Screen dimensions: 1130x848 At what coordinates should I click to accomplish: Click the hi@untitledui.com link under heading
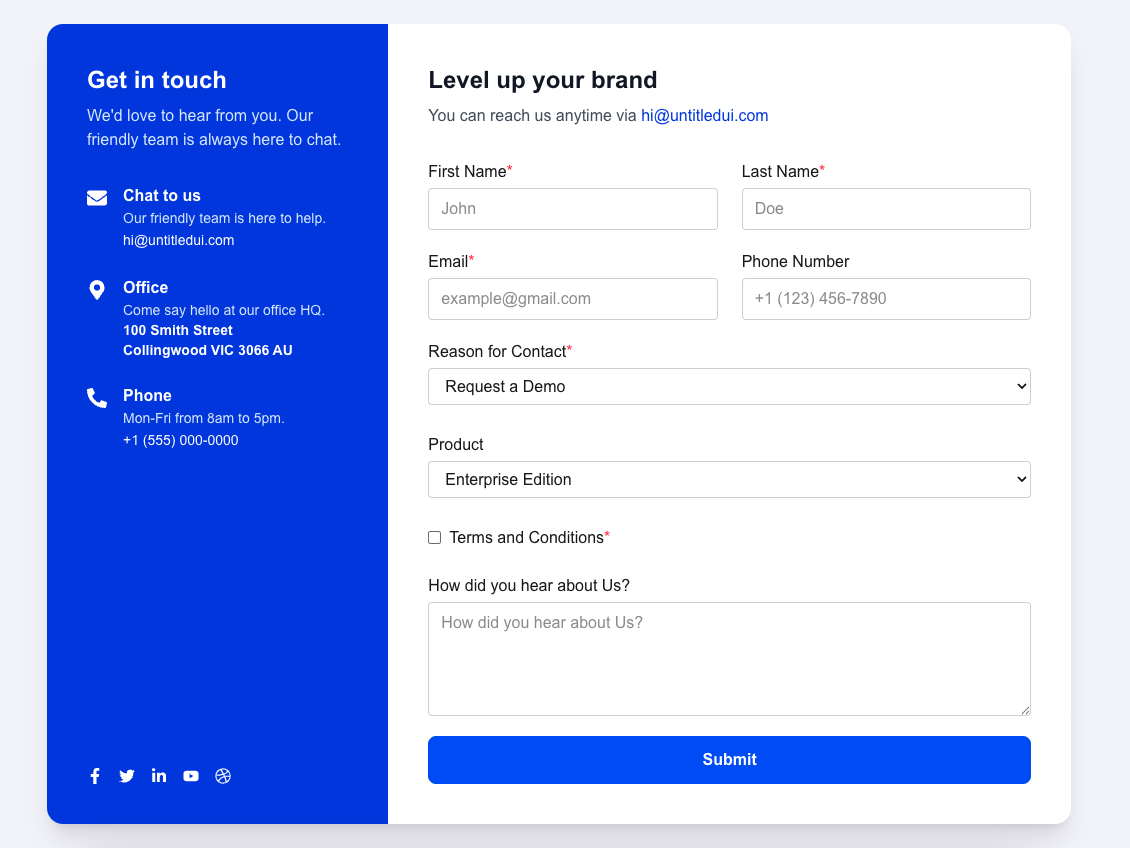[x=704, y=116]
